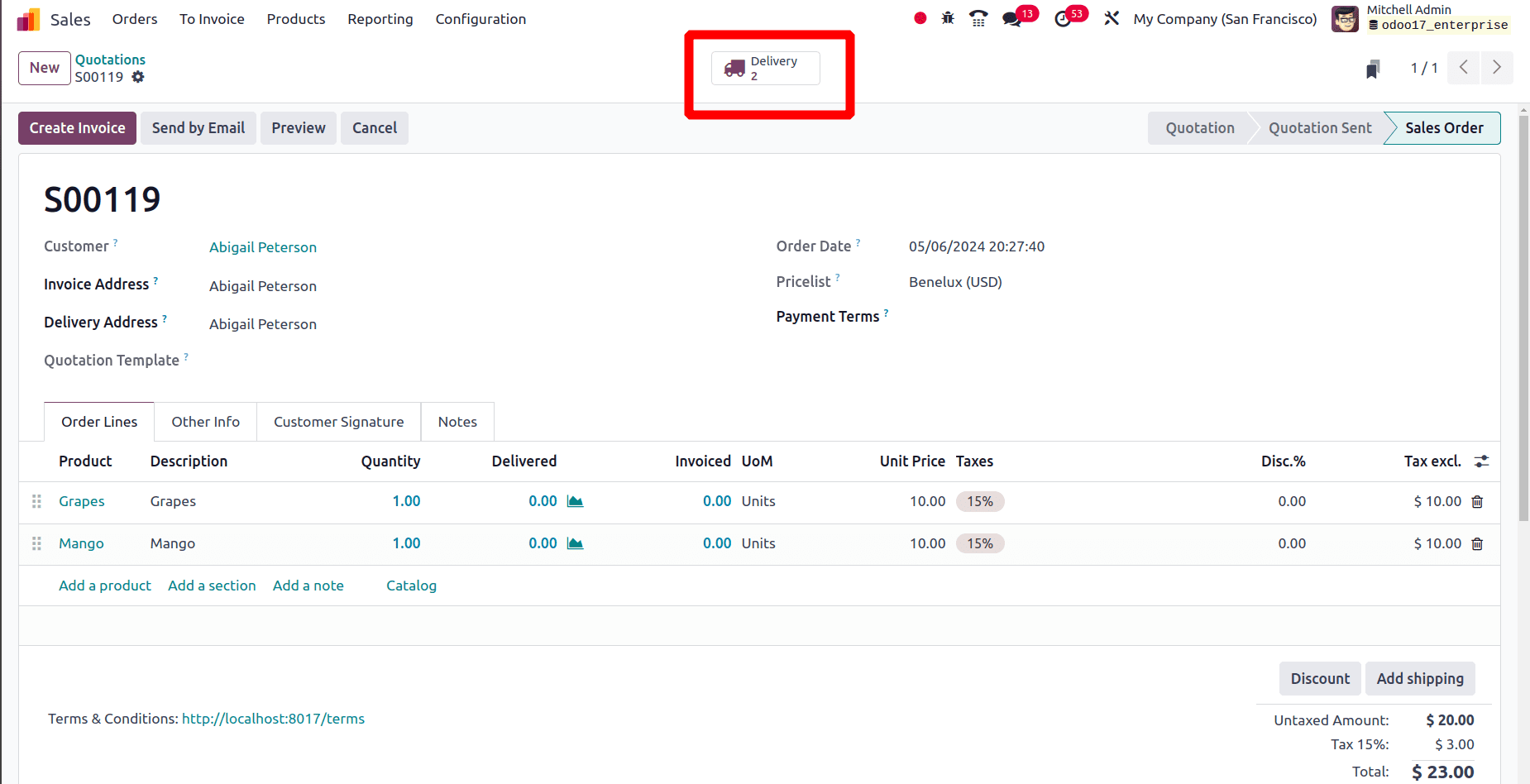Open the VOIP phone dialer icon
The image size is (1530, 784).
978,17
